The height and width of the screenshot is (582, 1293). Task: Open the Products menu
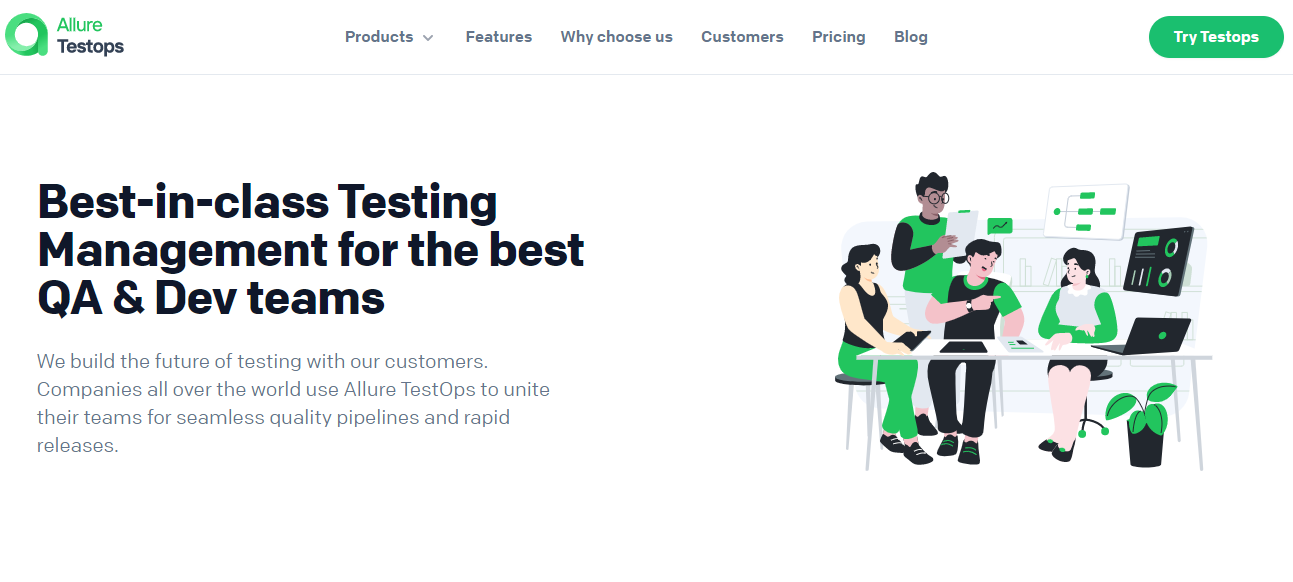[379, 37]
